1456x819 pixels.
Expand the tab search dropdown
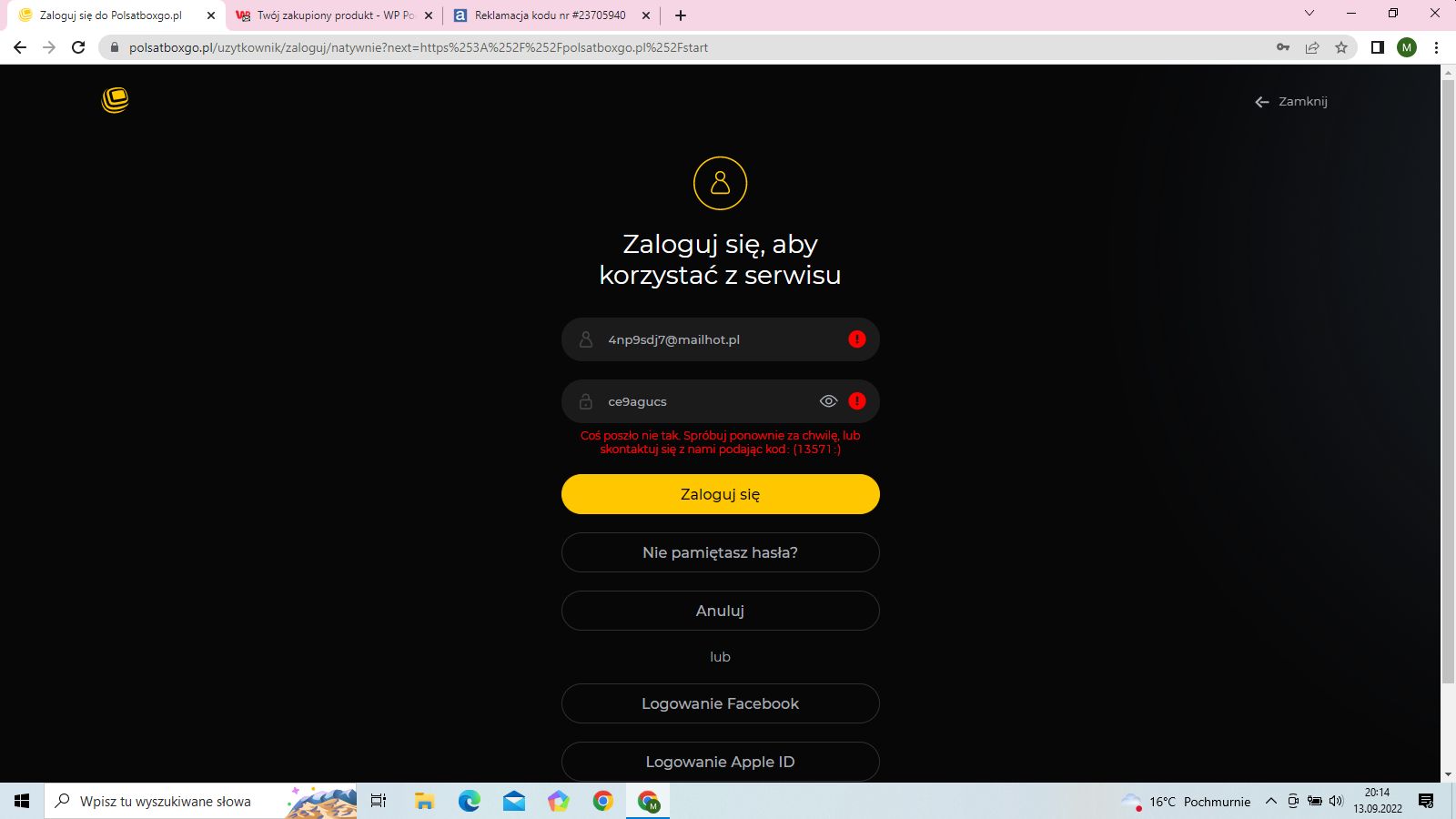click(x=1309, y=14)
